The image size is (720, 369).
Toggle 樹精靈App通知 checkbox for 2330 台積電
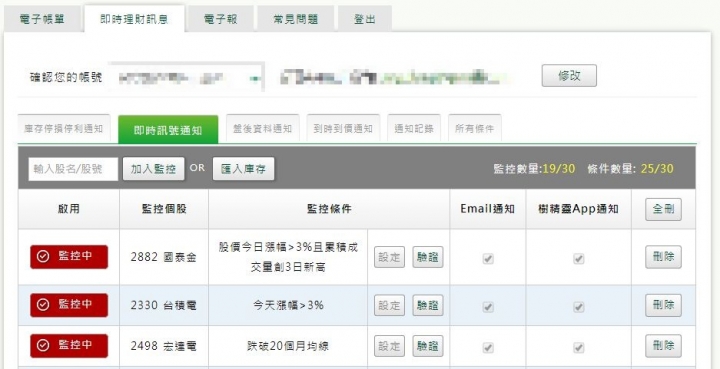click(578, 307)
